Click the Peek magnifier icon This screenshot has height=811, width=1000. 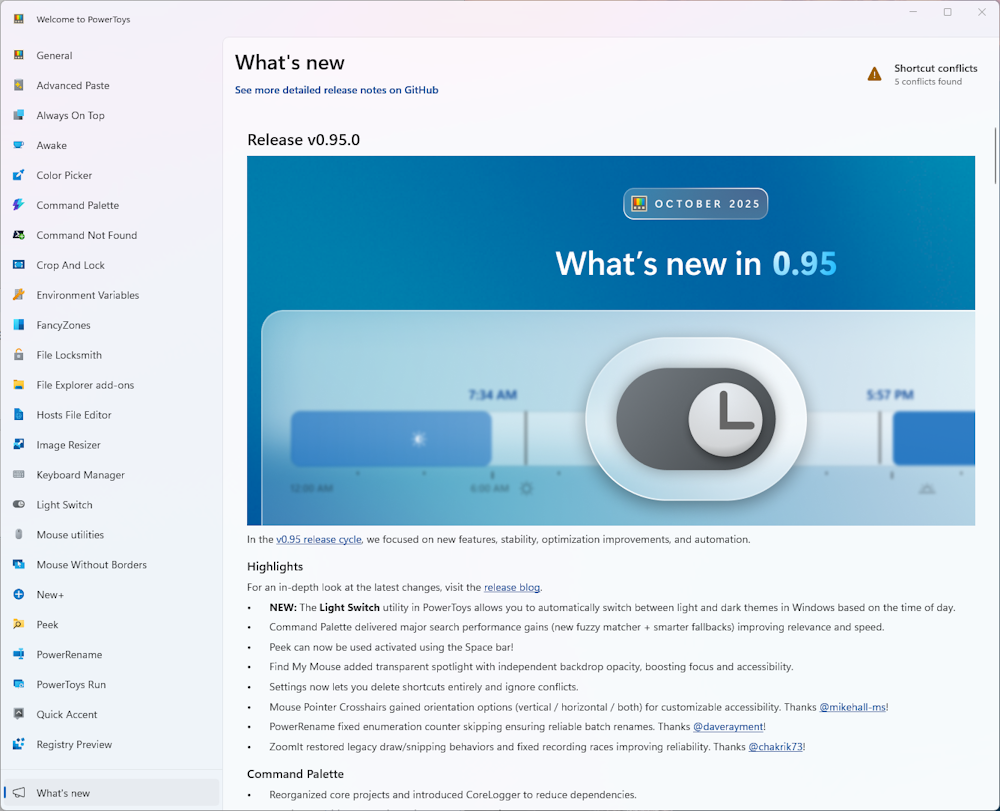pyautogui.click(x=18, y=625)
